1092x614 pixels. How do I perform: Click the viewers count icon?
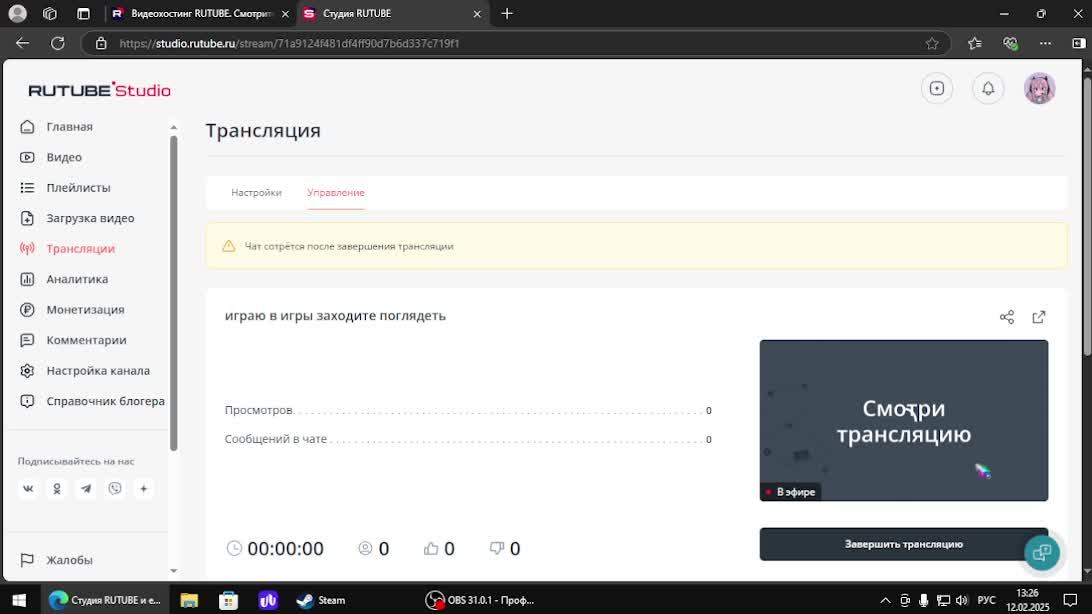click(x=365, y=549)
